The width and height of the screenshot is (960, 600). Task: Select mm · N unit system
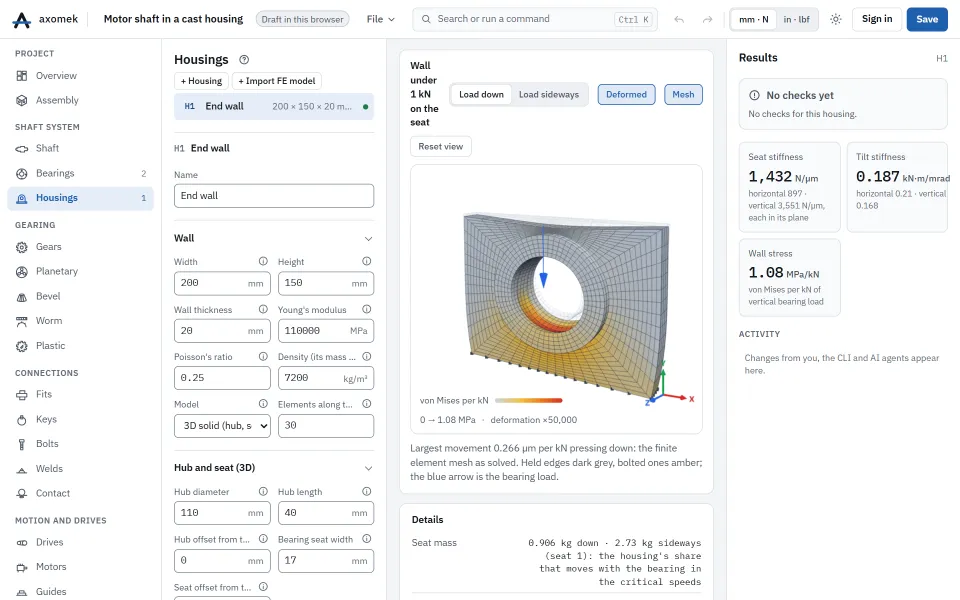point(754,20)
